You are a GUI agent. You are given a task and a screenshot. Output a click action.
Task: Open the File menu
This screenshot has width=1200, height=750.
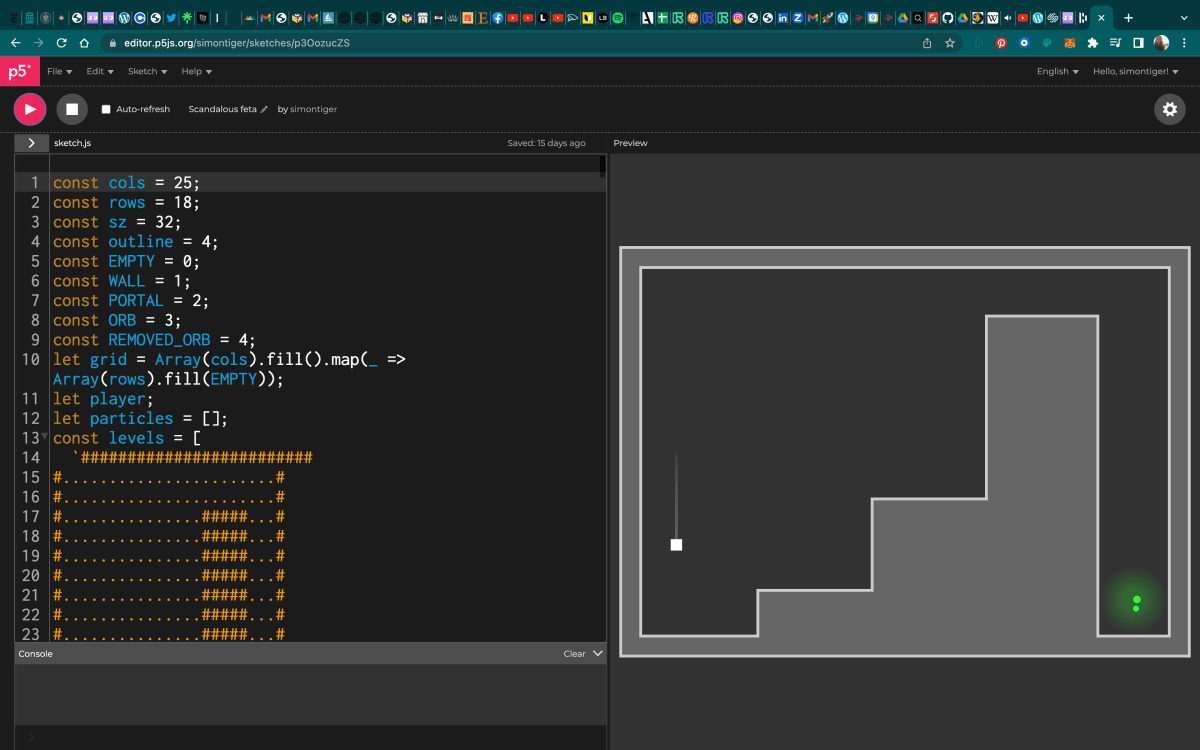point(59,71)
